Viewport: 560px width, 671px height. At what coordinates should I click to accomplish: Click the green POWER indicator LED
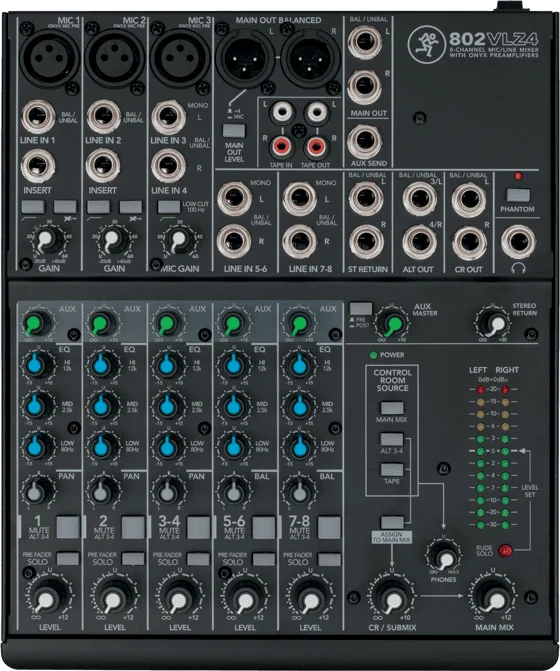click(x=373, y=355)
